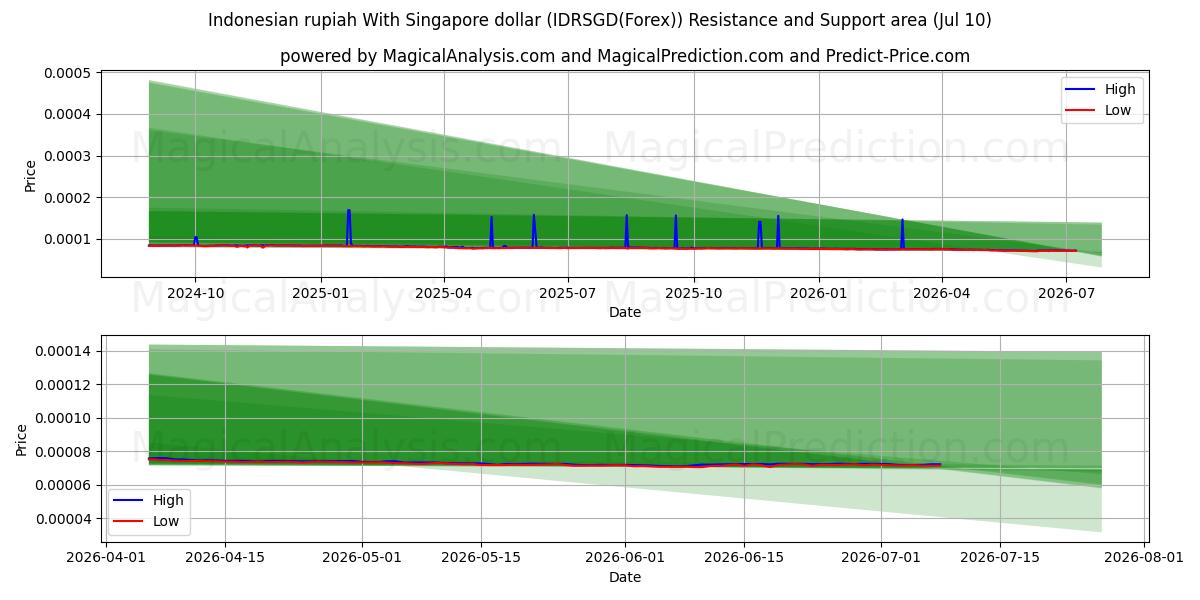Click the 2026-01 x-axis tick label
1200x600 pixels.
pos(819,294)
